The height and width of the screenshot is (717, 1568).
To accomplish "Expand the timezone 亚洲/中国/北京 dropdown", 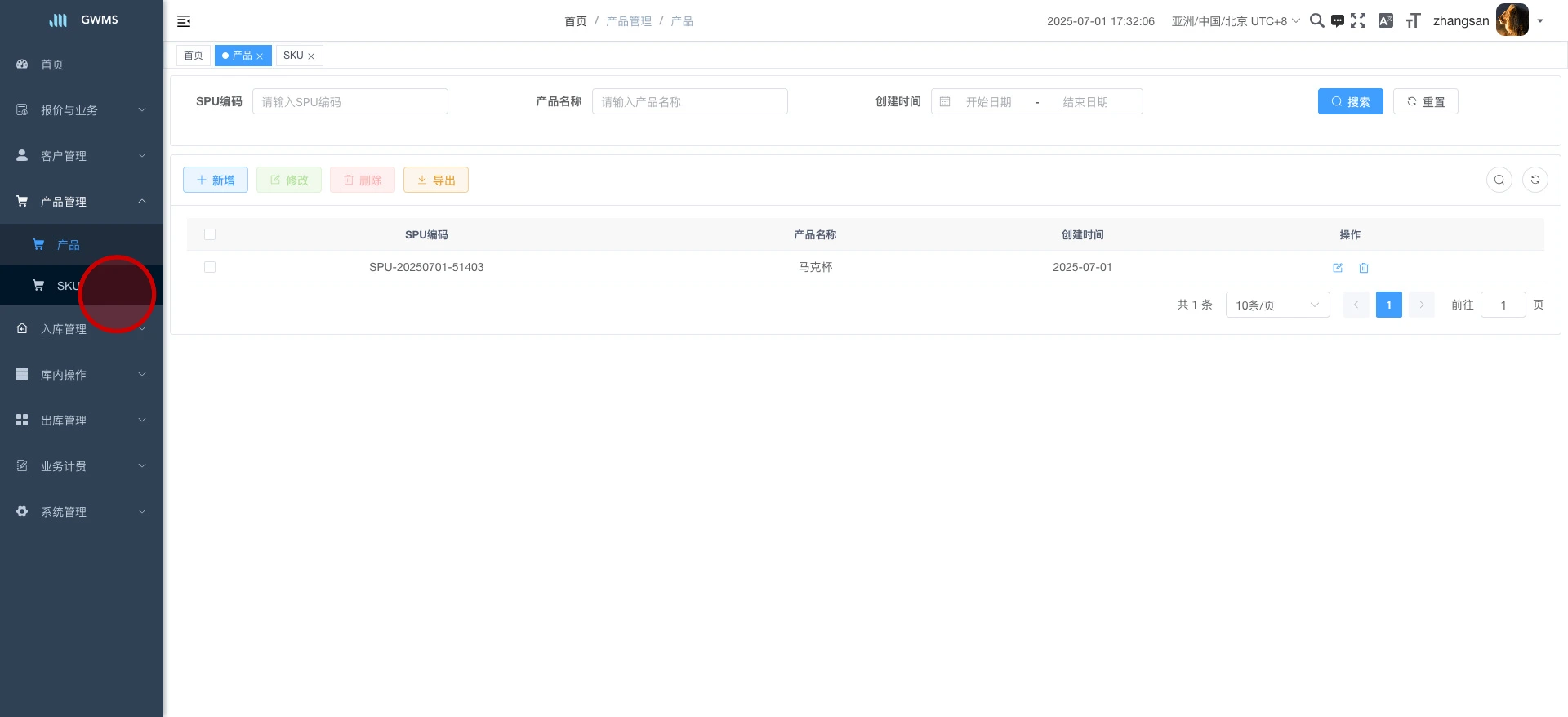I will (x=1235, y=21).
